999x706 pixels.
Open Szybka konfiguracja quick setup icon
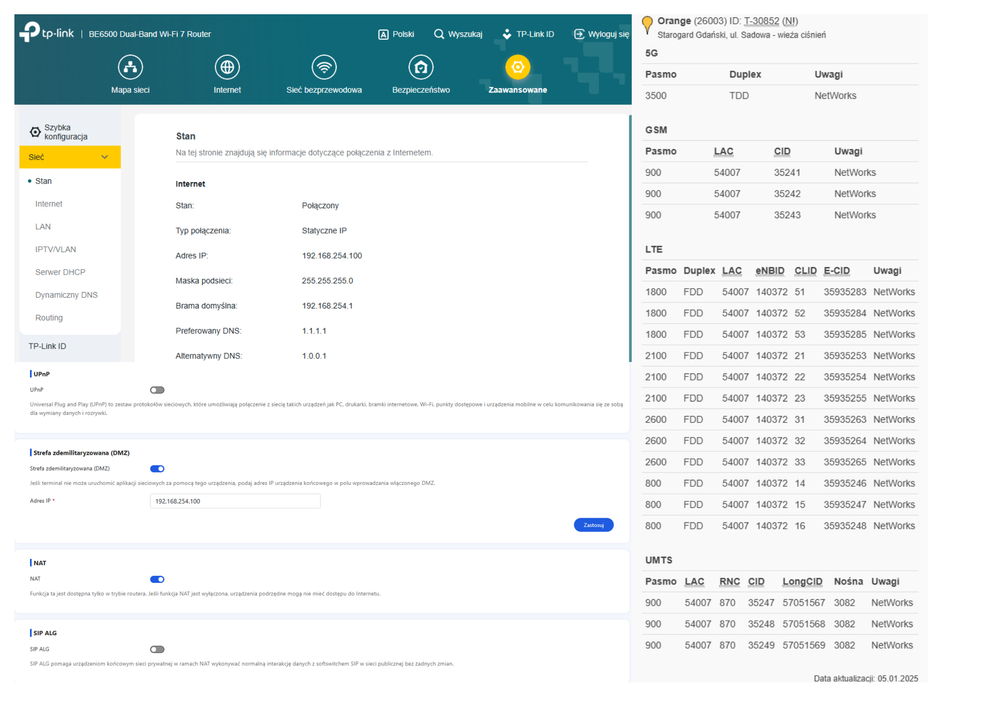(35, 132)
